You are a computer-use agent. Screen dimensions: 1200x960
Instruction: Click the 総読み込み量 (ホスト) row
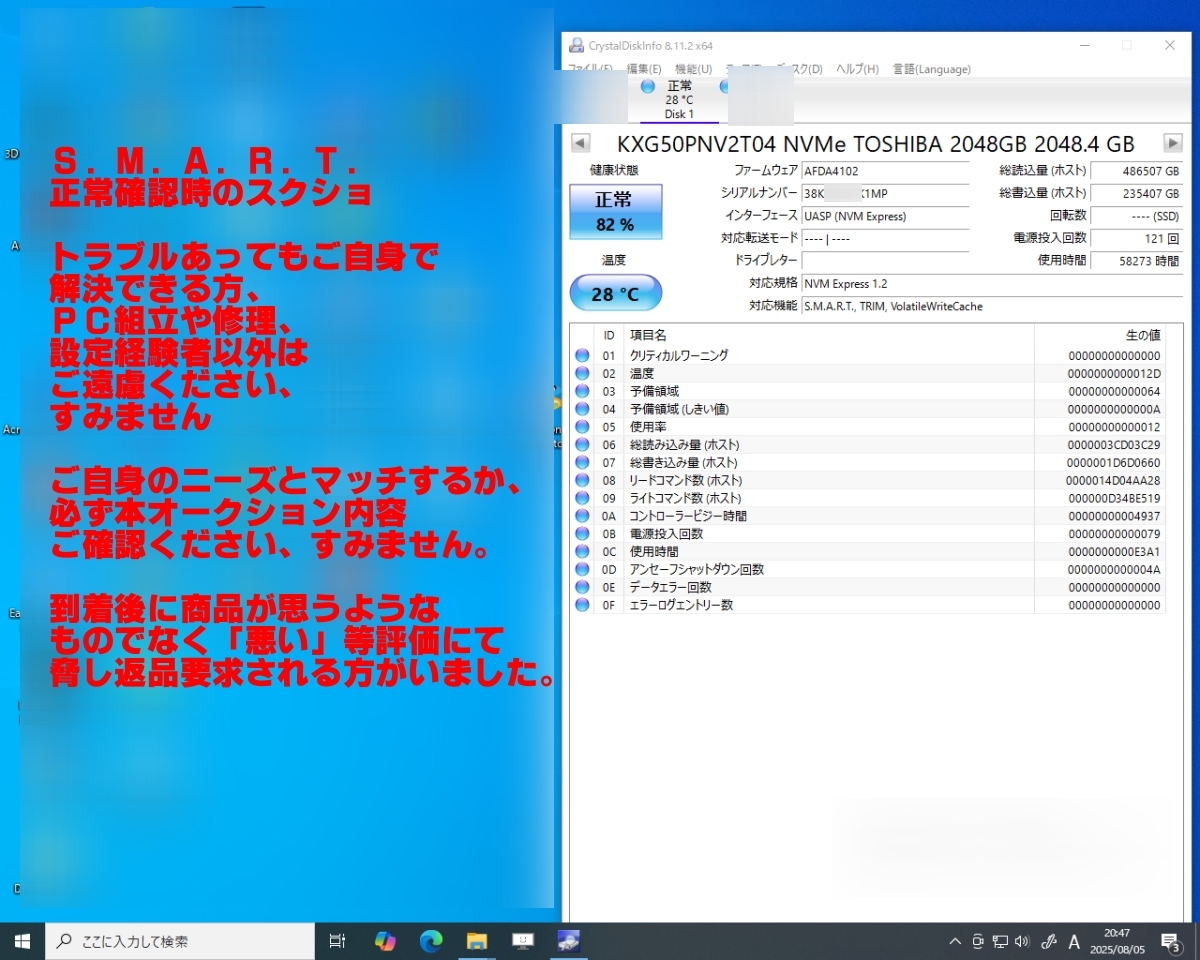click(867, 444)
